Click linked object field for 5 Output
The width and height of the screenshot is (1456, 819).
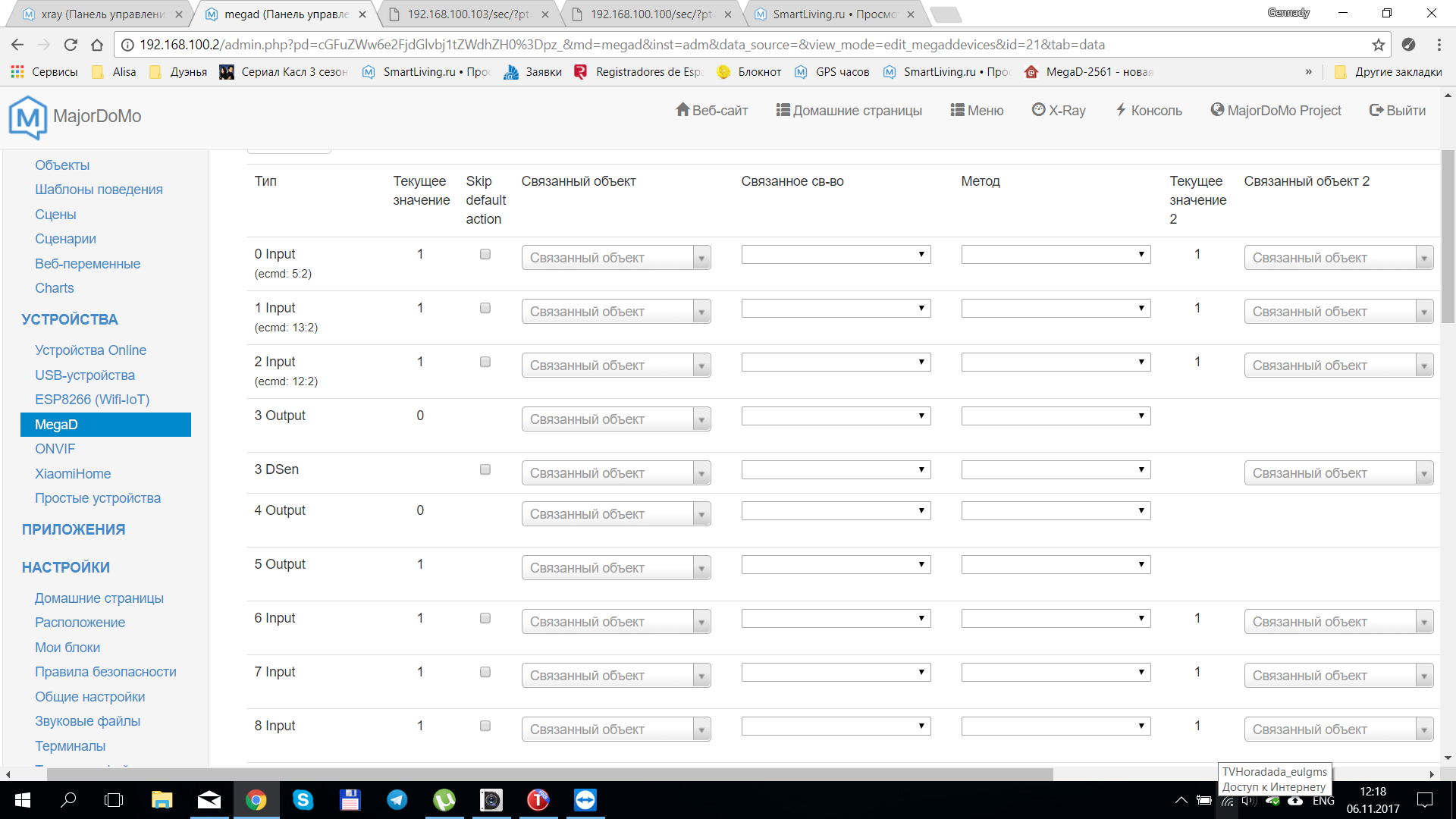pyautogui.click(x=607, y=569)
